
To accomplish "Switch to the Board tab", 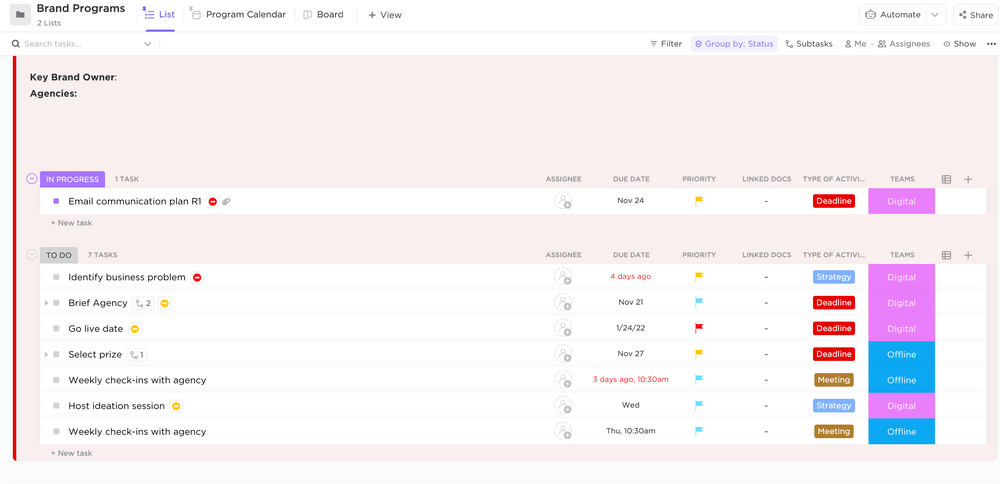I will 323,15.
